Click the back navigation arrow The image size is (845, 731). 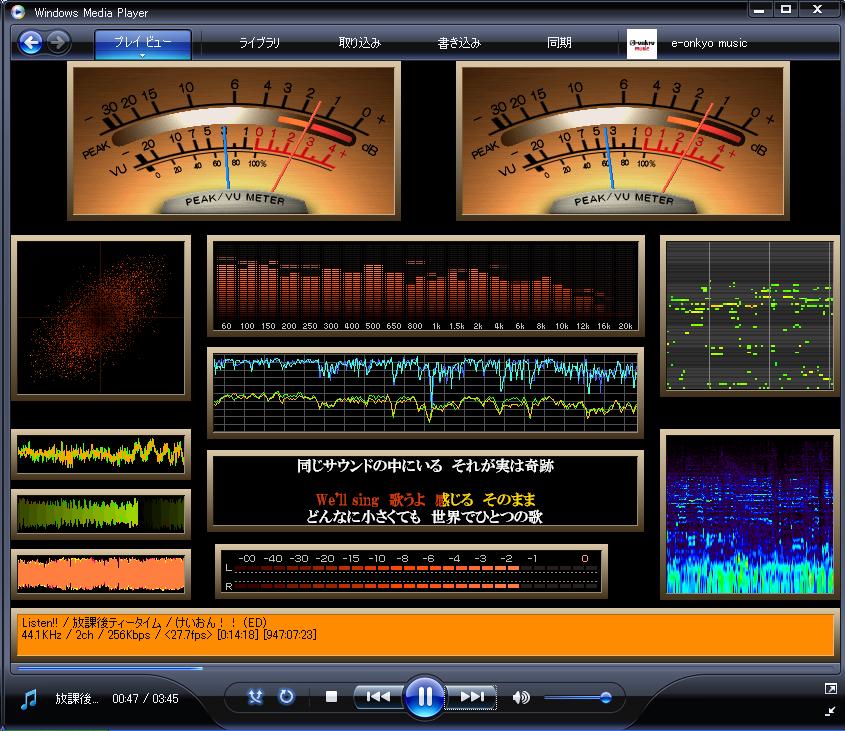[x=31, y=43]
